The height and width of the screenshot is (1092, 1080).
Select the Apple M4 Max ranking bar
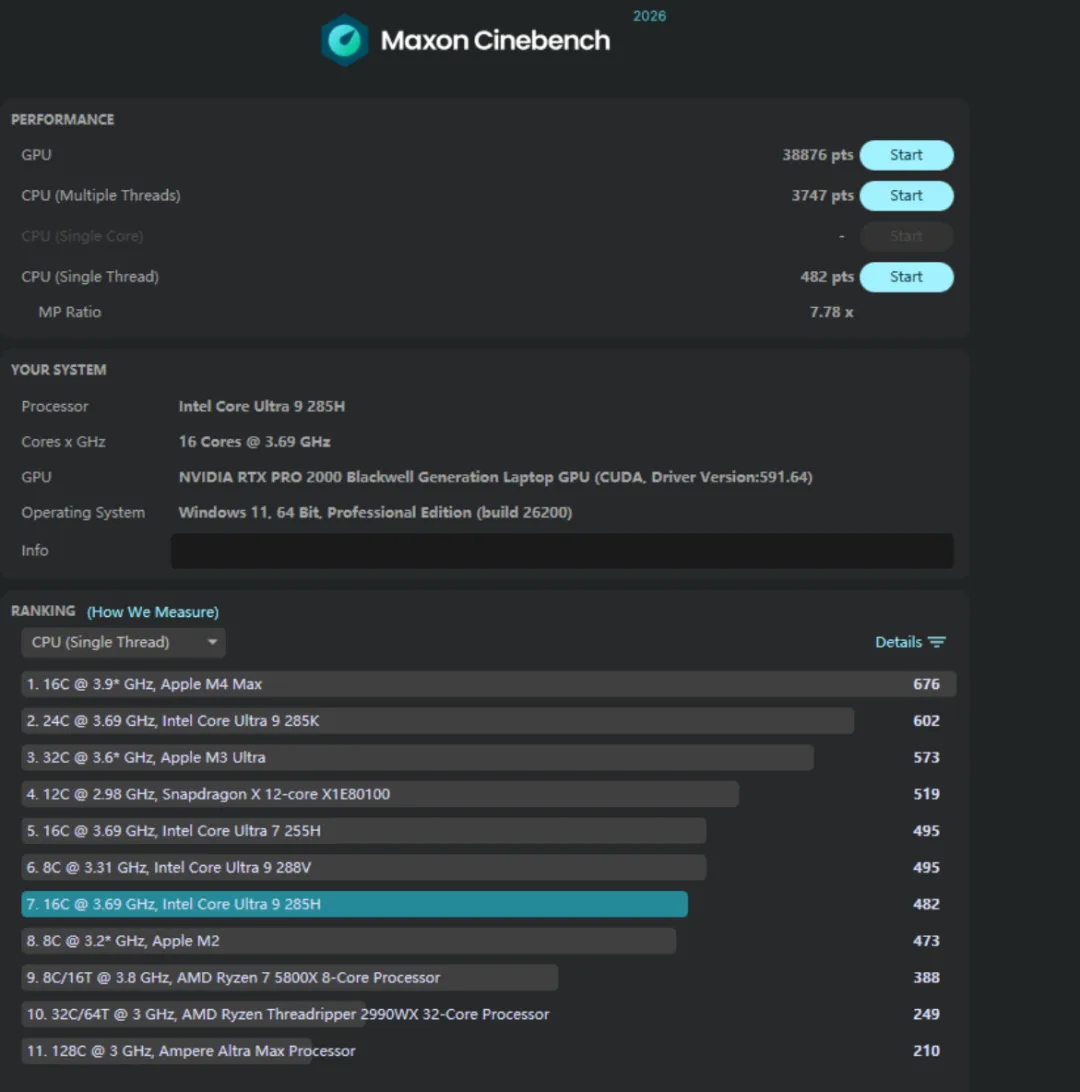coord(488,684)
